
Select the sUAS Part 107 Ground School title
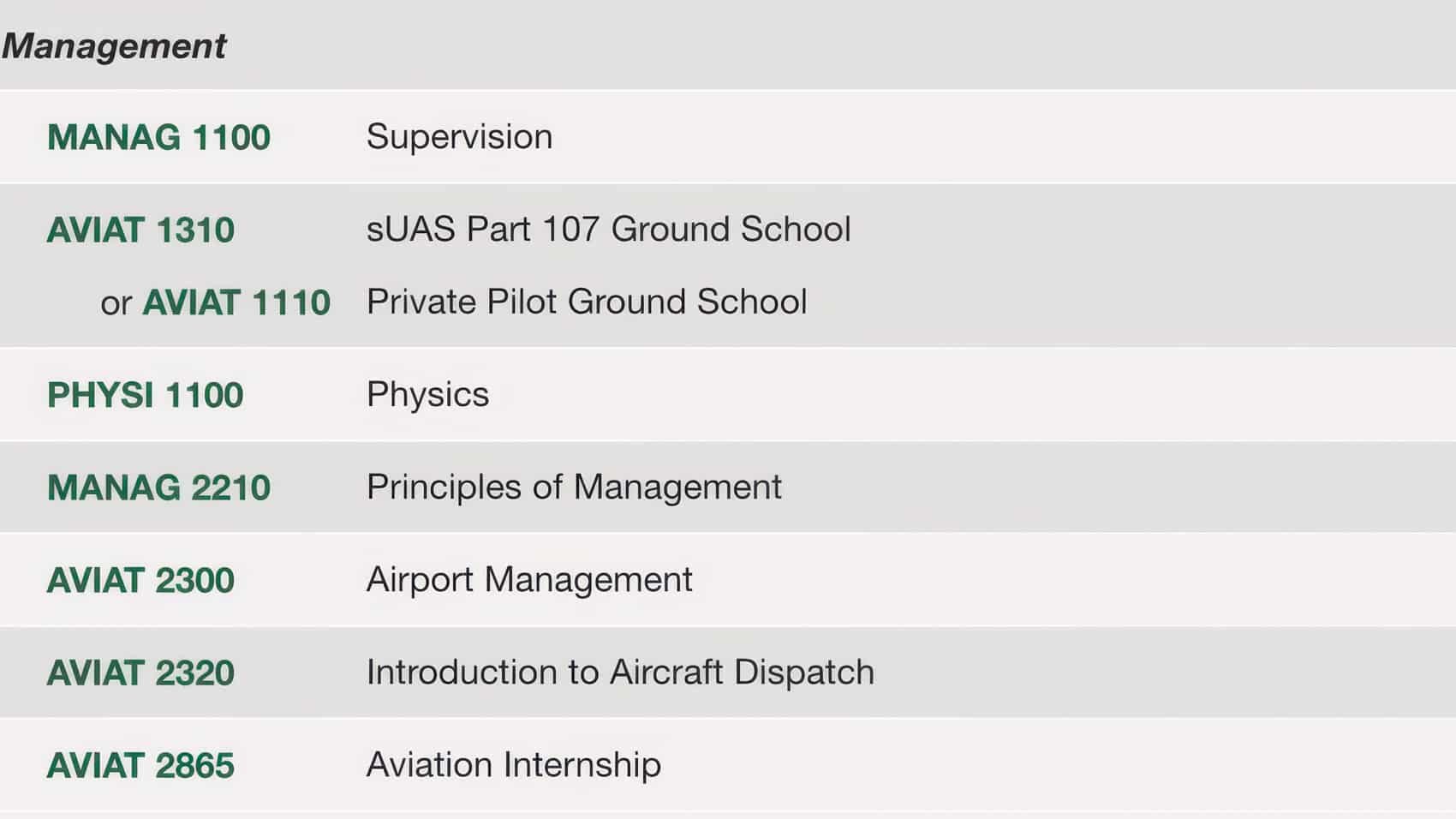pyautogui.click(x=608, y=230)
